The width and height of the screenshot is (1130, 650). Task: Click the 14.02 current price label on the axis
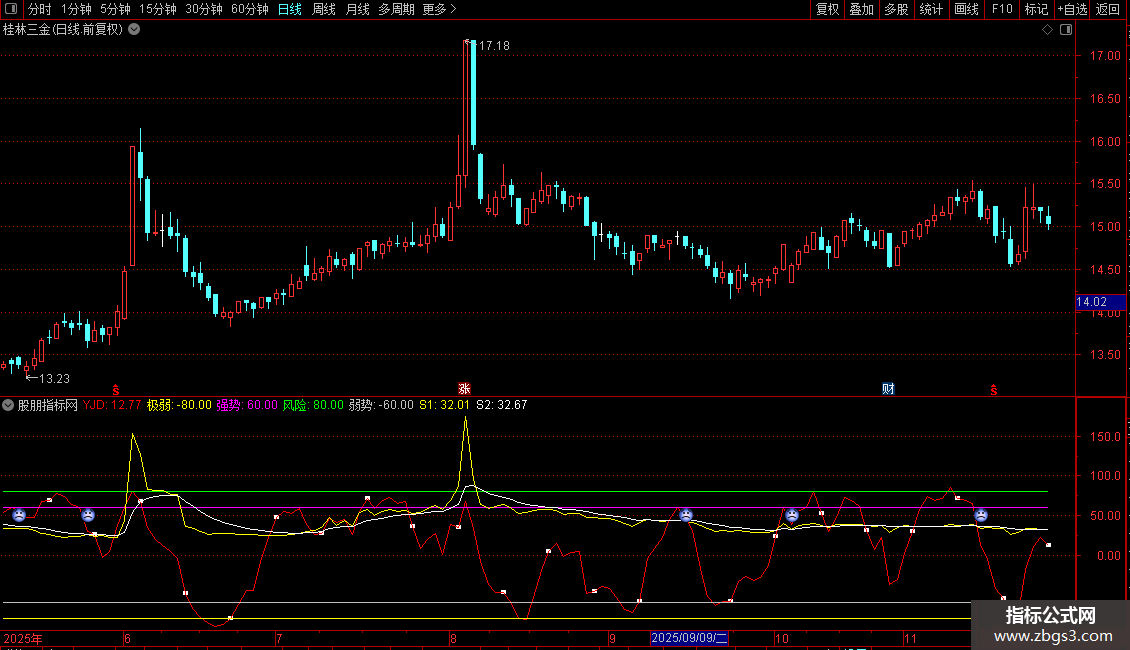click(x=1091, y=301)
